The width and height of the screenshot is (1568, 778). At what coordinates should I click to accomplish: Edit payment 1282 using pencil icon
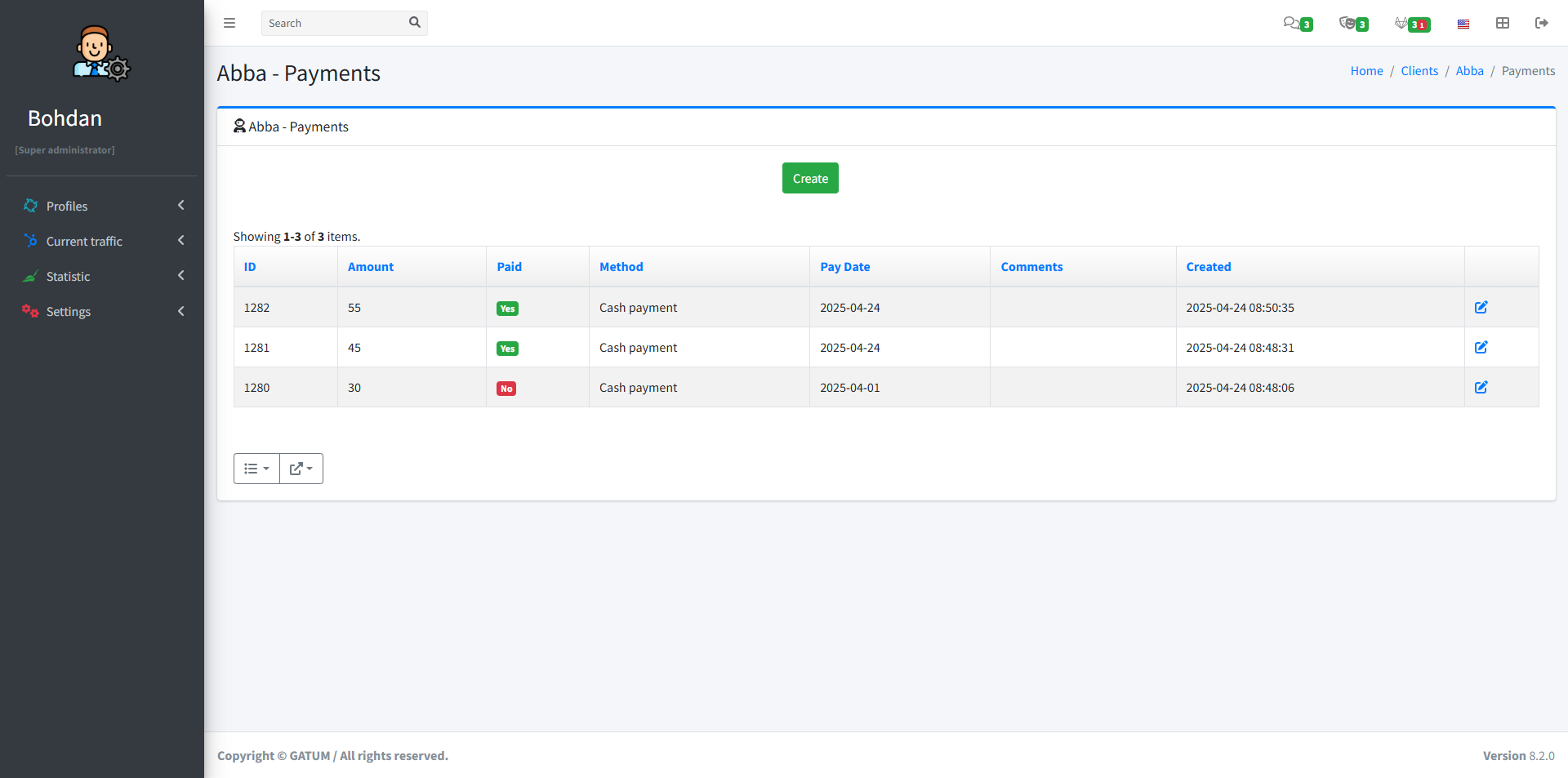point(1481,308)
